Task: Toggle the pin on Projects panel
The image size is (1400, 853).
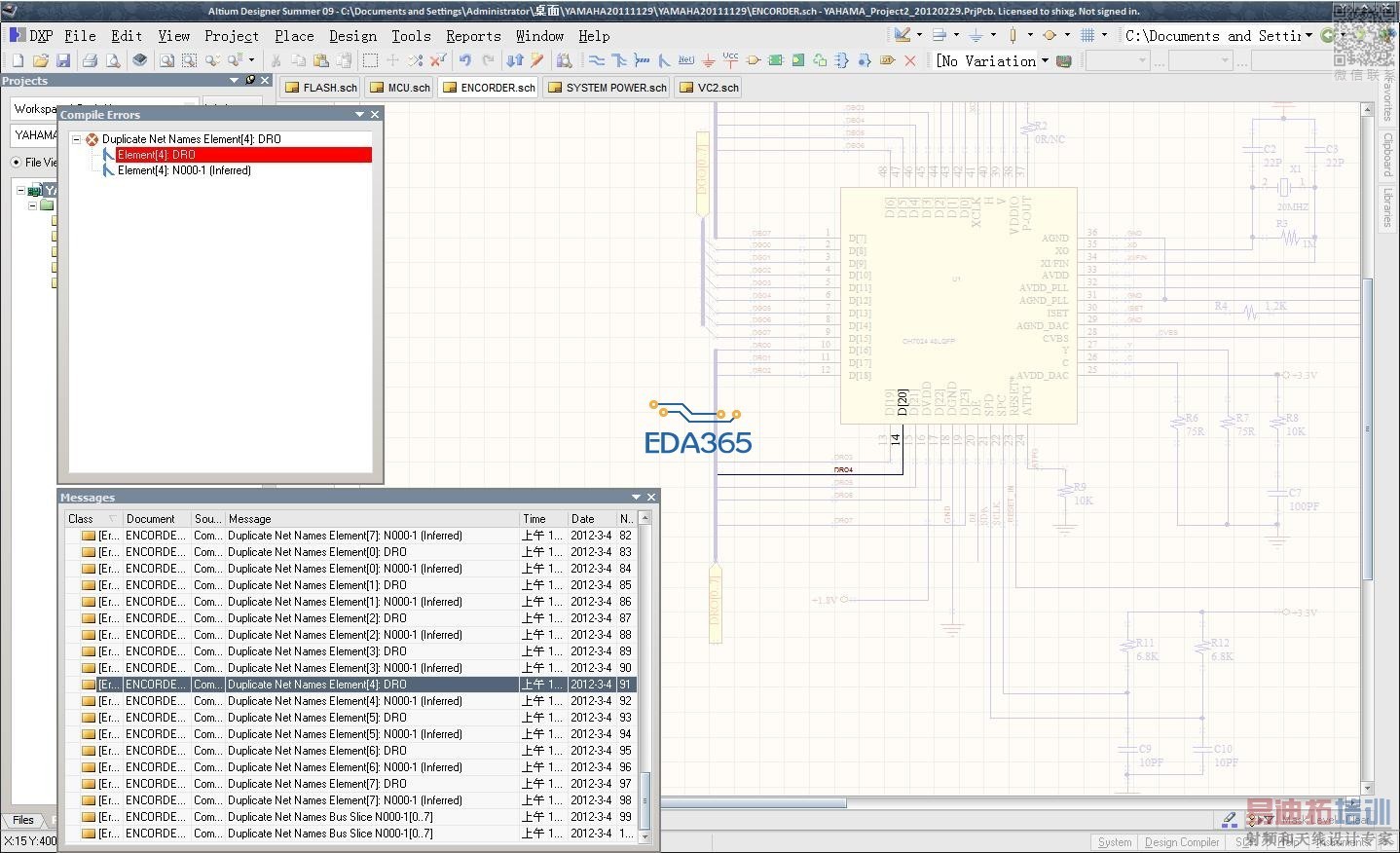Action: [x=250, y=81]
